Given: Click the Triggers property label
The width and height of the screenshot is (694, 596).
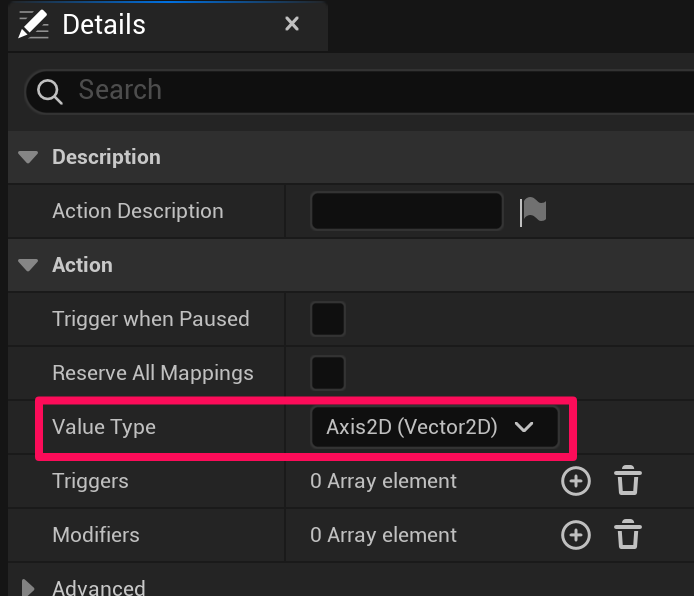Looking at the screenshot, I should click(90, 481).
